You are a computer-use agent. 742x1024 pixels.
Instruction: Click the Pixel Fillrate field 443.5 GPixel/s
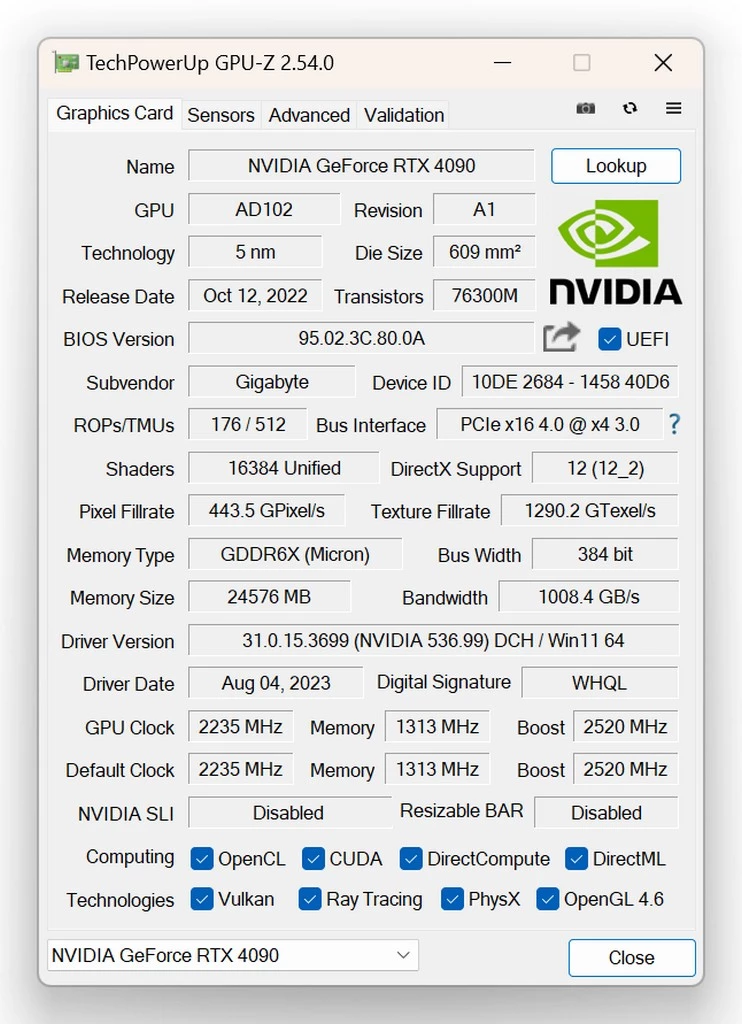(266, 511)
